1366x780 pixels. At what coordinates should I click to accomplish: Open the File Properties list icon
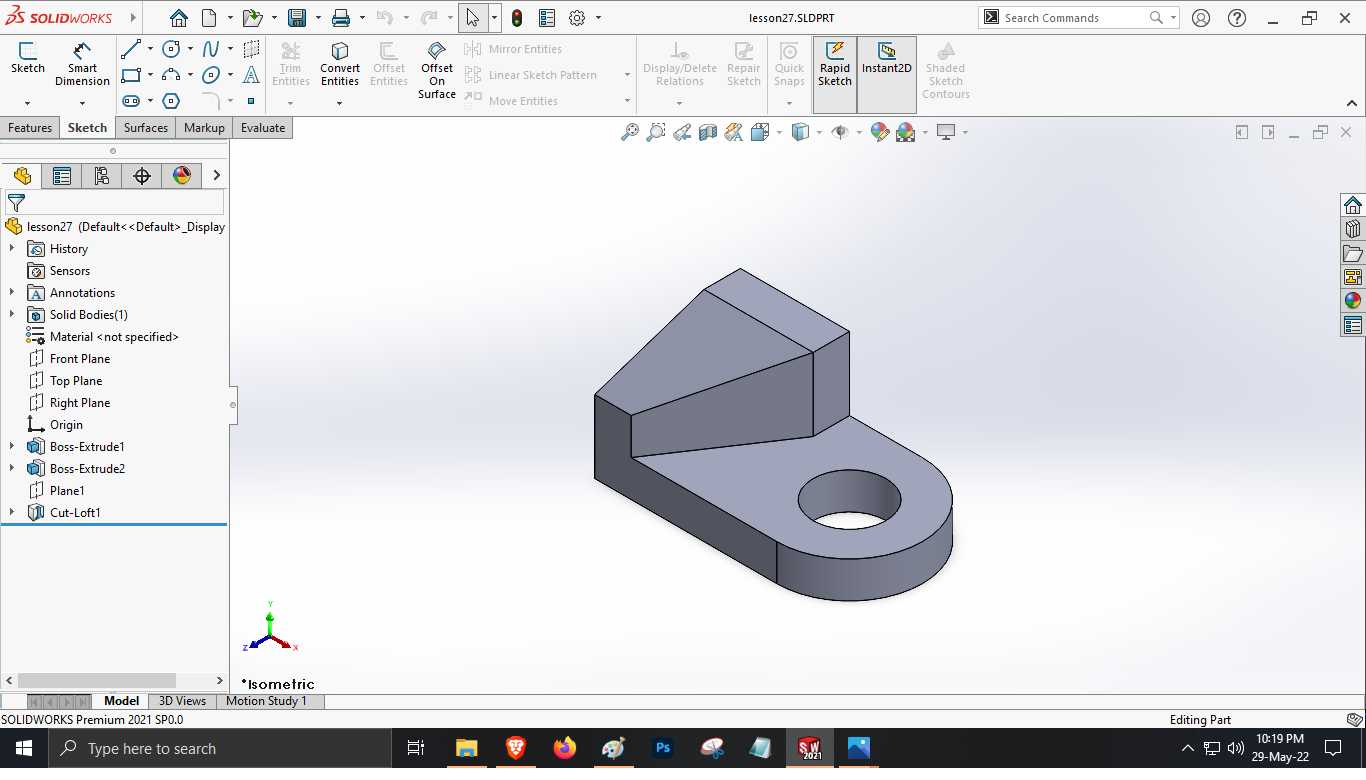click(x=547, y=18)
